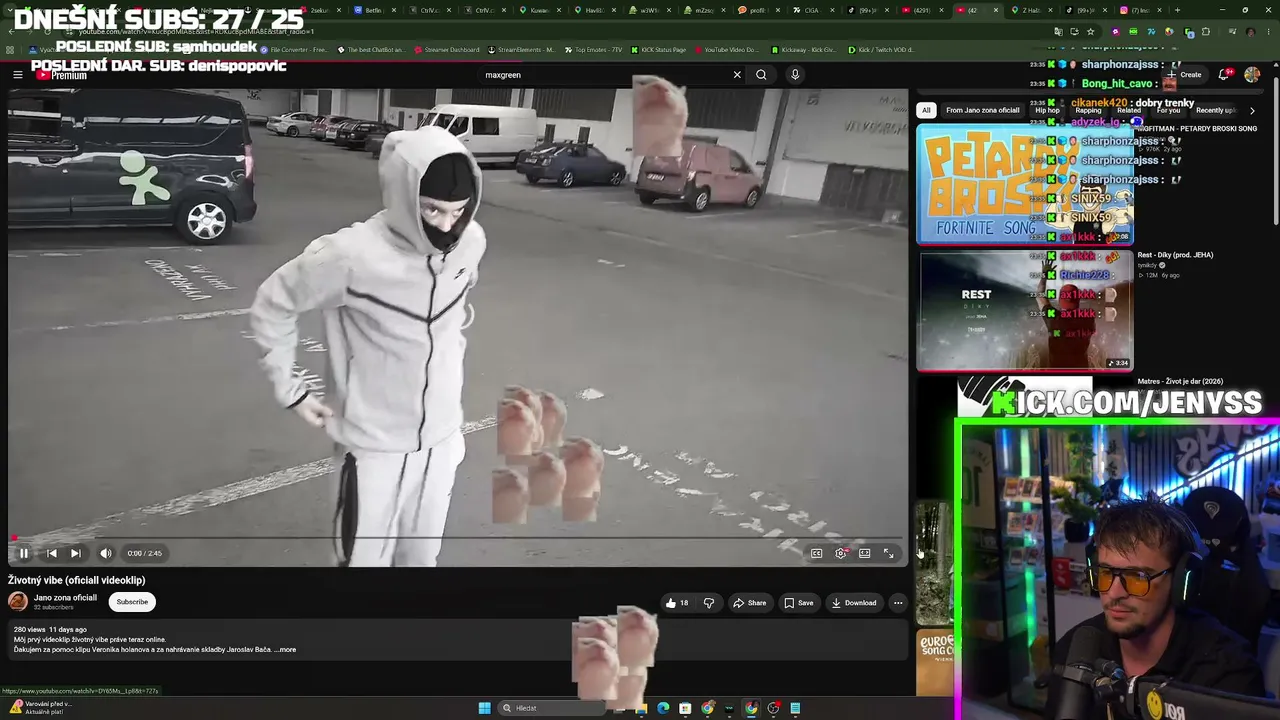The height and width of the screenshot is (720, 1280).
Task: Open Jano zona oficiall channel avatar
Action: [18, 601]
